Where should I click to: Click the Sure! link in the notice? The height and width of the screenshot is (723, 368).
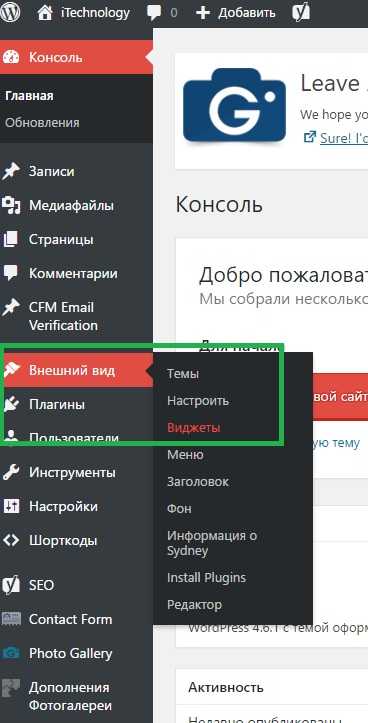tap(343, 138)
